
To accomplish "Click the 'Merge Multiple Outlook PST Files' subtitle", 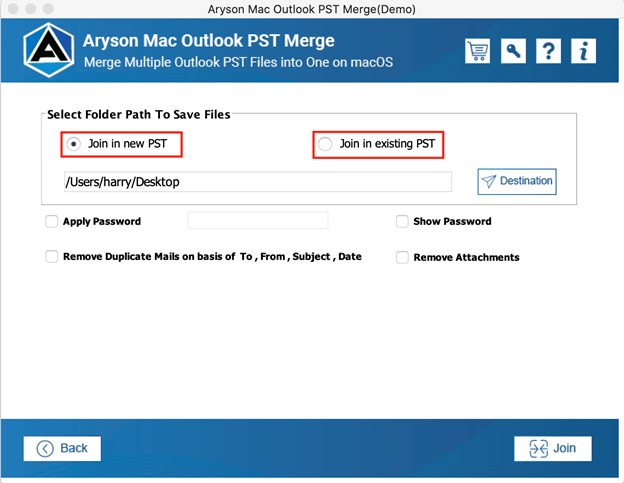I will point(238,62).
